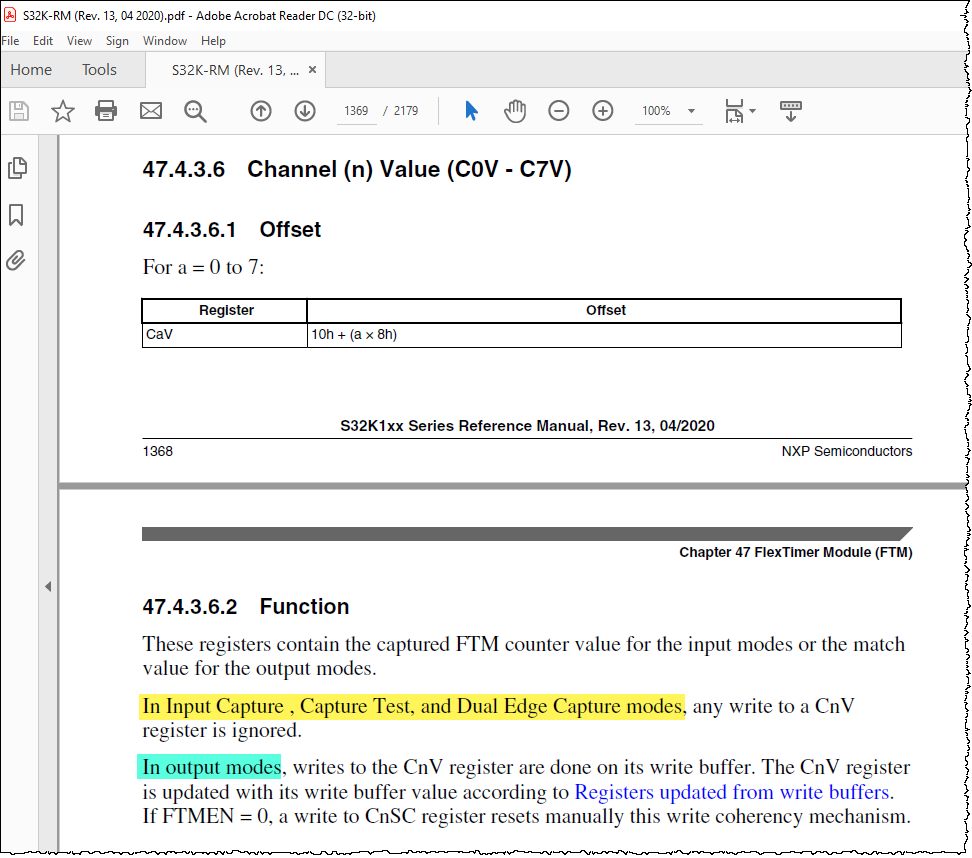The width and height of the screenshot is (972, 858).
Task: Open the zoom level dropdown
Action: (x=691, y=111)
